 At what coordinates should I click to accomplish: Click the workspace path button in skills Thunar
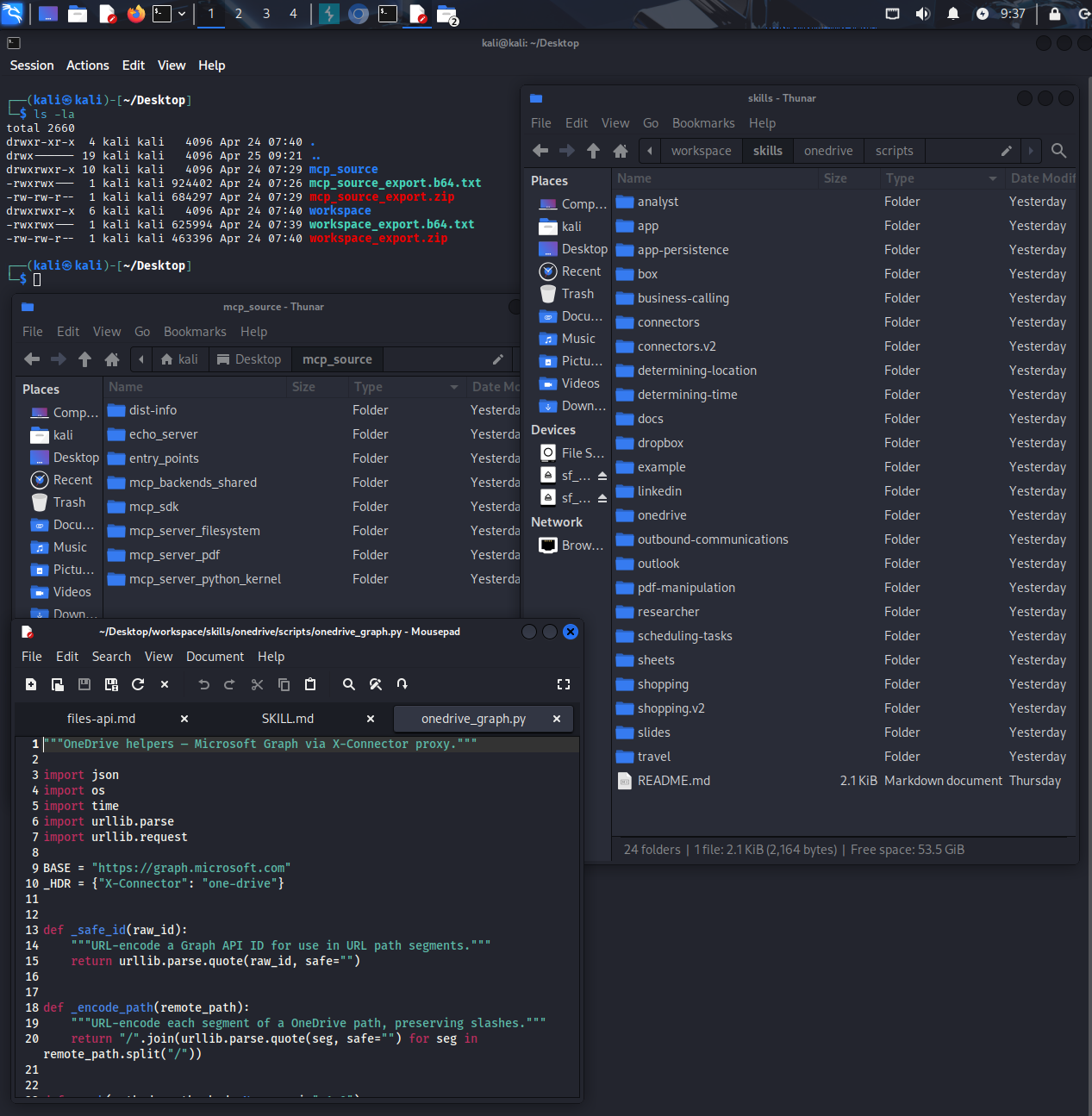[702, 151]
